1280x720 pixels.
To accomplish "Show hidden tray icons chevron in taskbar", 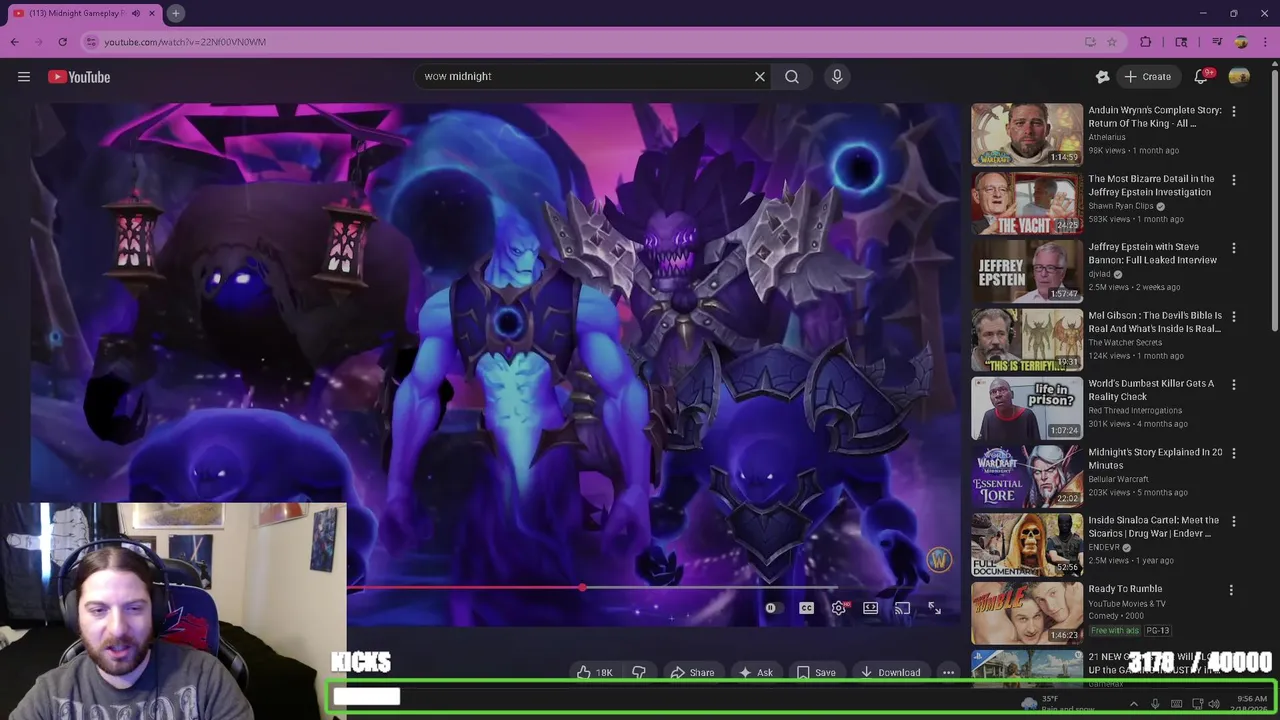I will 1133,704.
